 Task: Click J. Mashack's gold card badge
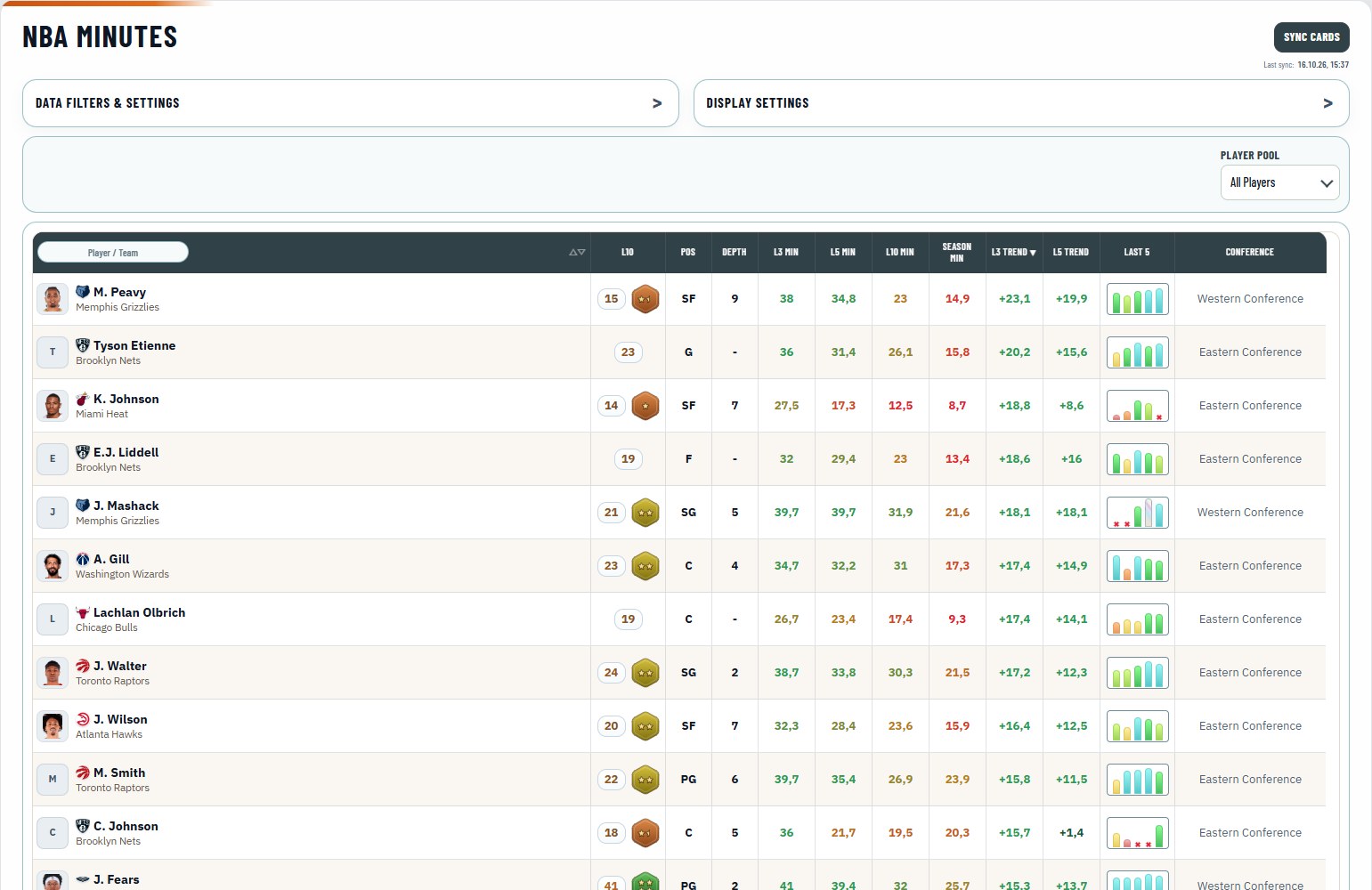(645, 513)
